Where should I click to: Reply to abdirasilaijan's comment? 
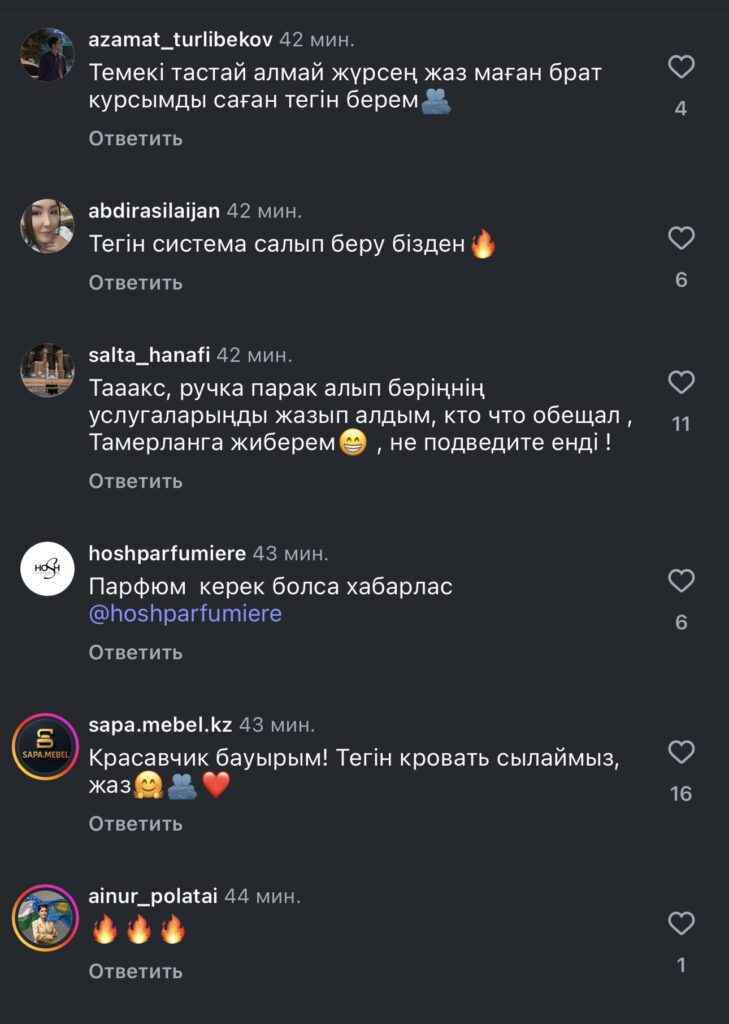[x=135, y=282]
